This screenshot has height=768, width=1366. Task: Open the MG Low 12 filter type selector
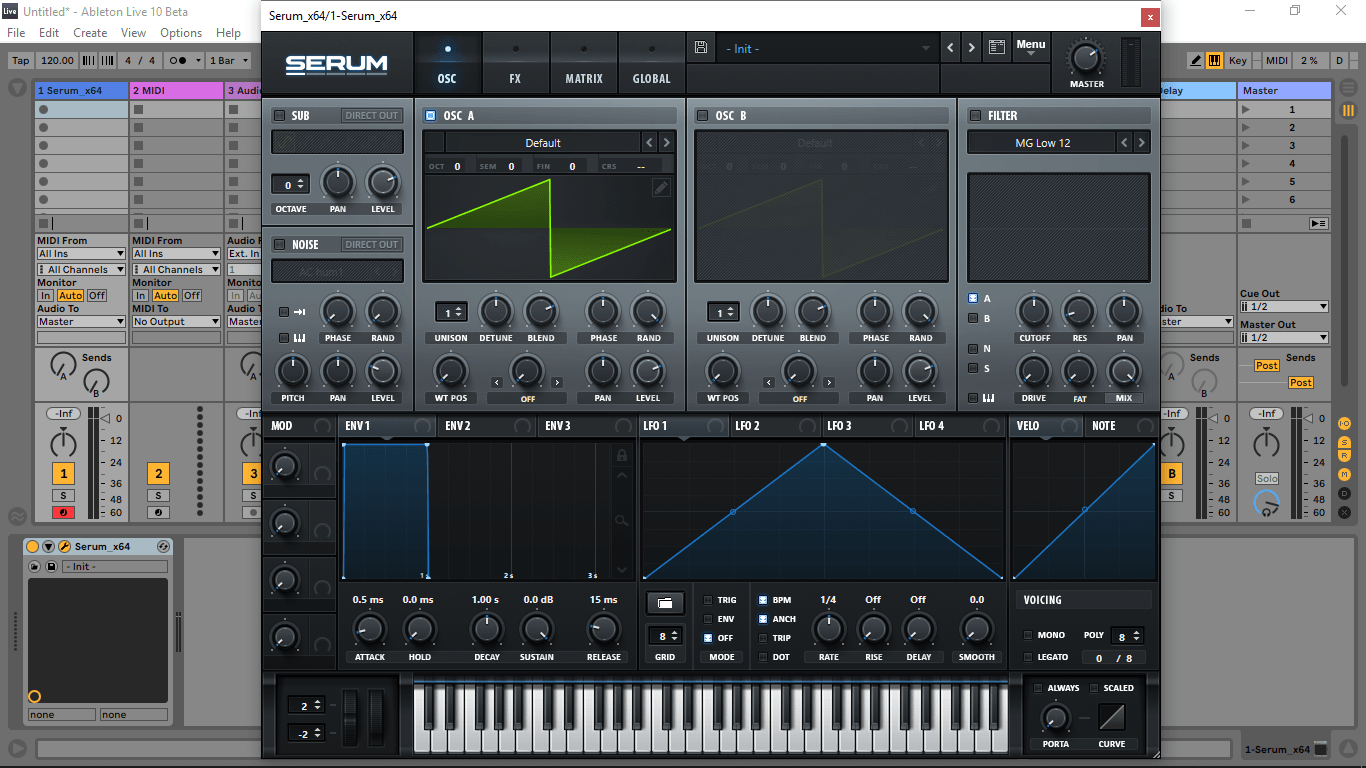[1042, 143]
